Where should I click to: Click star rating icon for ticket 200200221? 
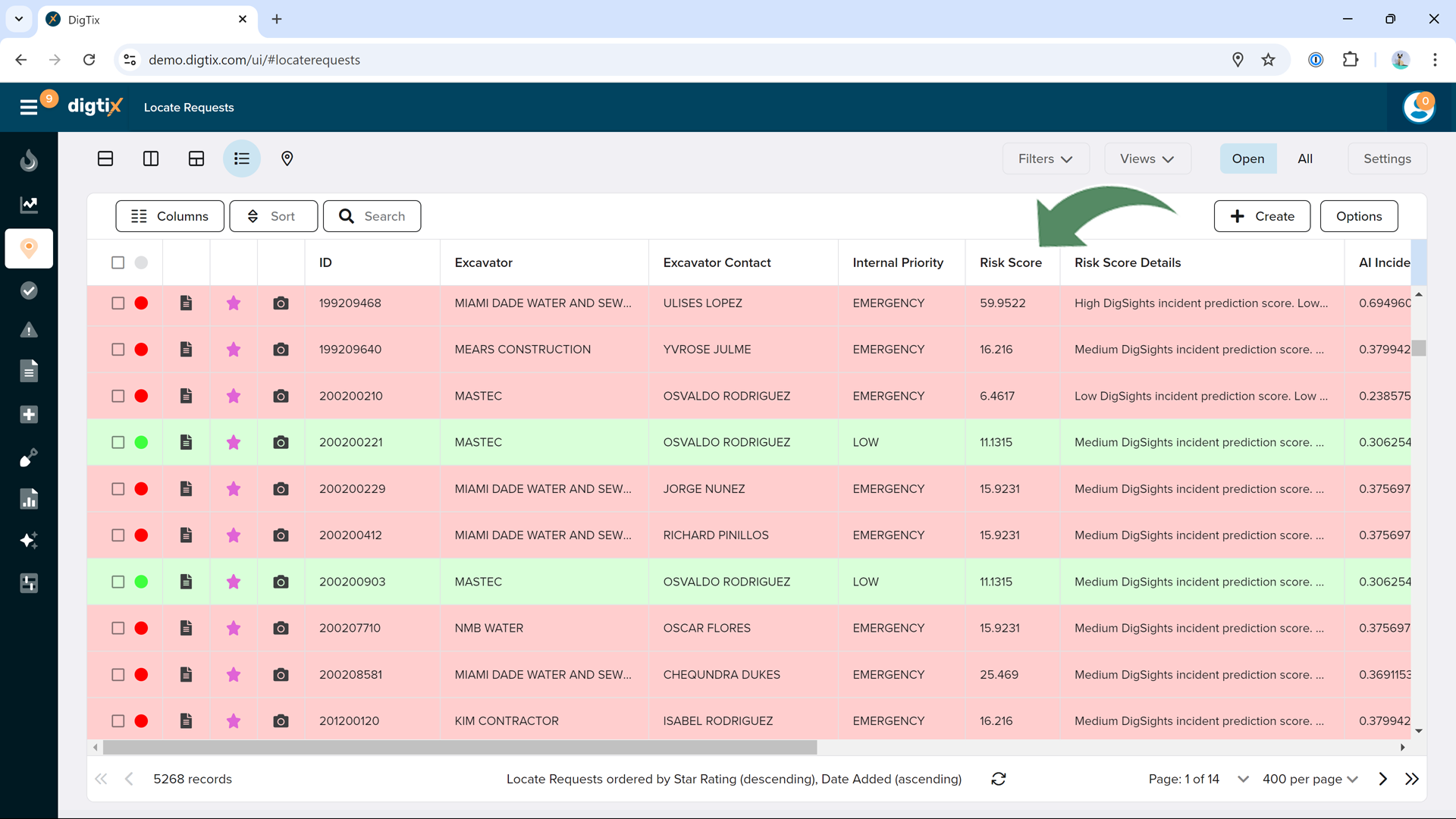click(234, 442)
